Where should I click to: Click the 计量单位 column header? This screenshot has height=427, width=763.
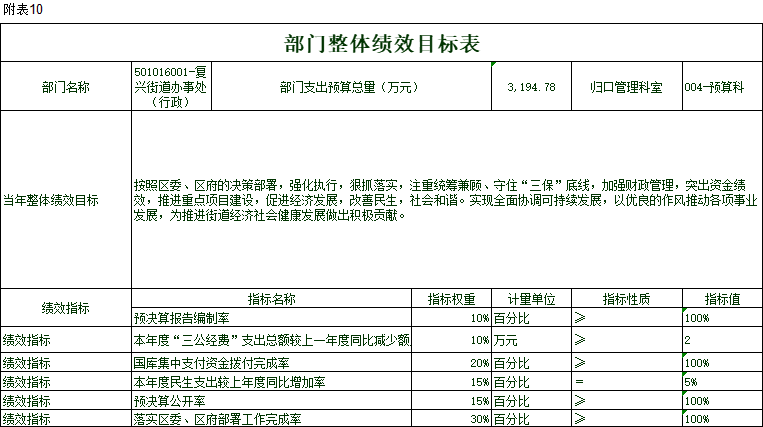click(x=531, y=299)
